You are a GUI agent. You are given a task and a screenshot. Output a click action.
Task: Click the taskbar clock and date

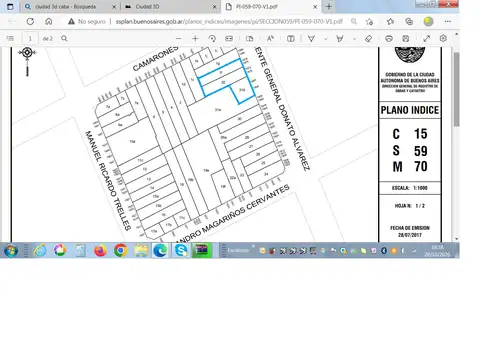coord(437,251)
